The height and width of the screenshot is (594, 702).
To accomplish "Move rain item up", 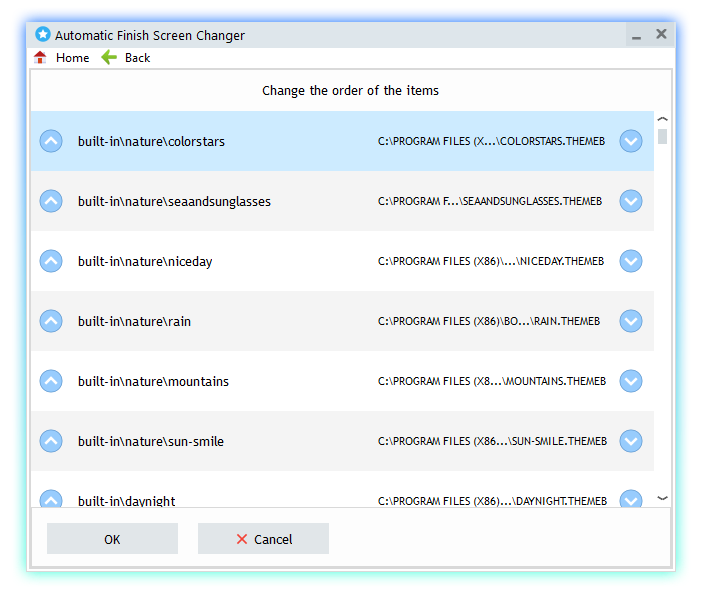I will click(x=51, y=321).
